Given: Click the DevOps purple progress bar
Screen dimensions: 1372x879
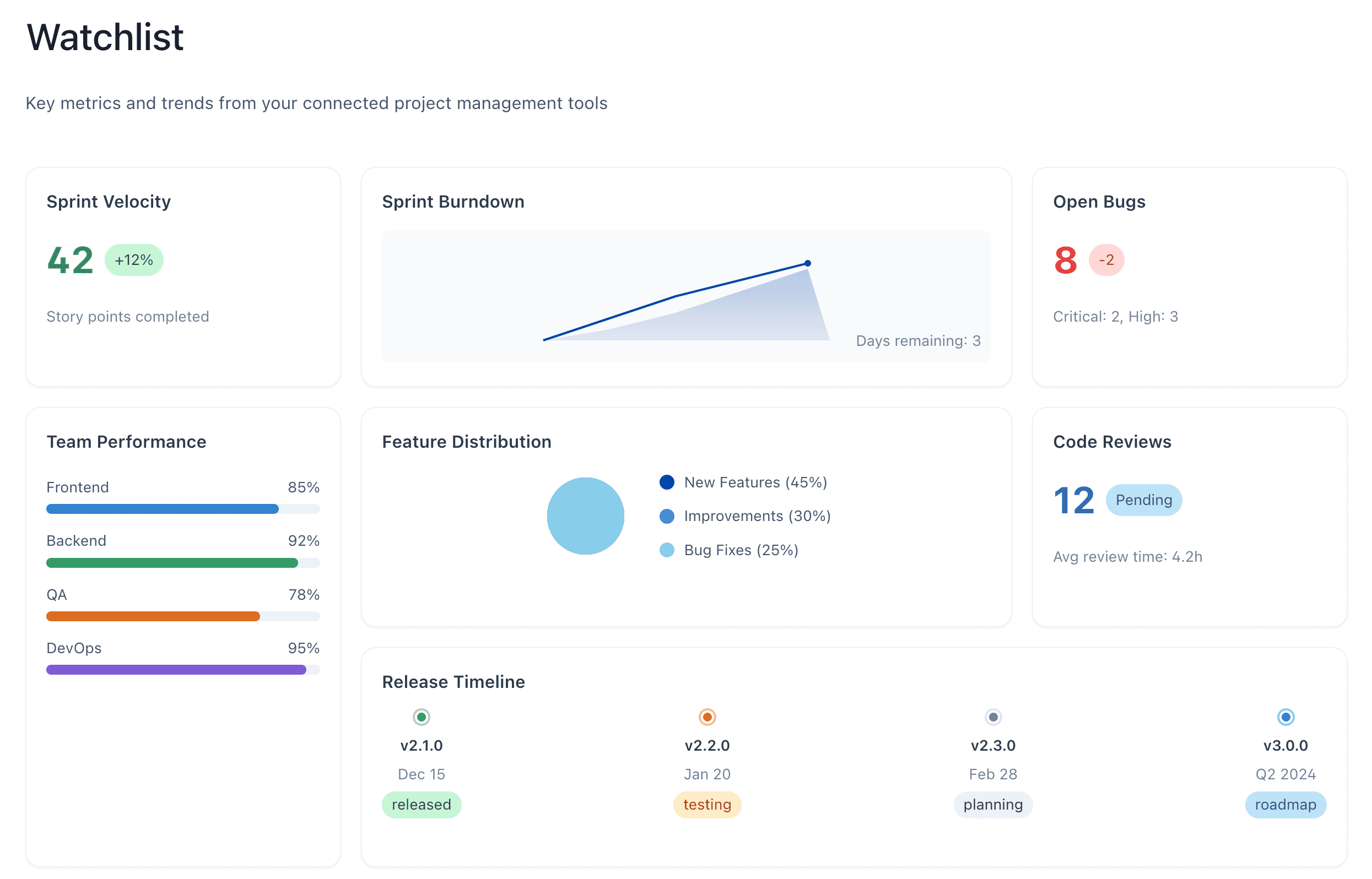Looking at the screenshot, I should point(176,670).
